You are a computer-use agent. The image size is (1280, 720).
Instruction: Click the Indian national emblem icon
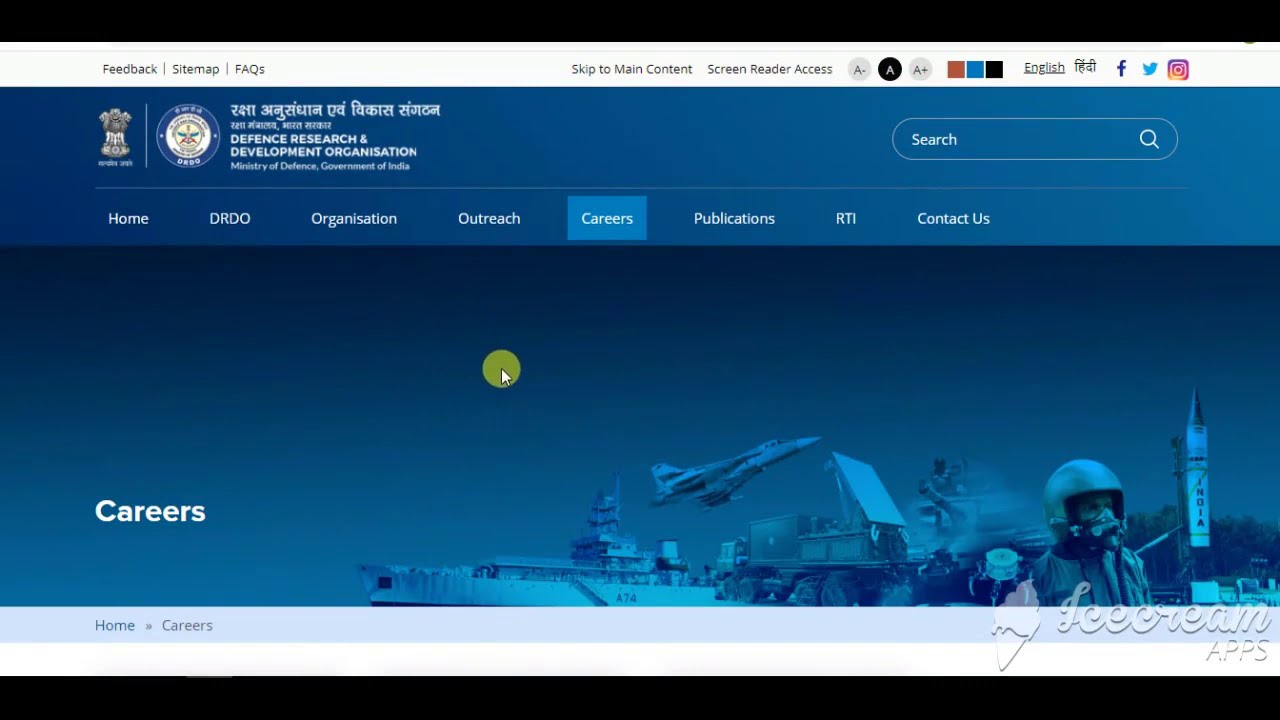point(115,137)
